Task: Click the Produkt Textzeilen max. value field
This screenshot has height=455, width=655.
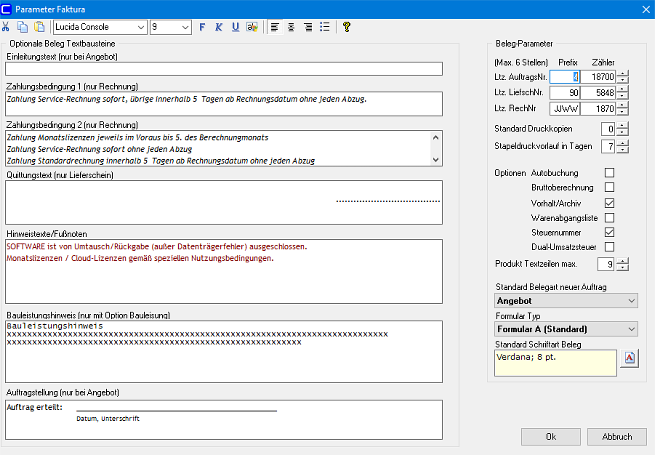Action: click(x=606, y=264)
